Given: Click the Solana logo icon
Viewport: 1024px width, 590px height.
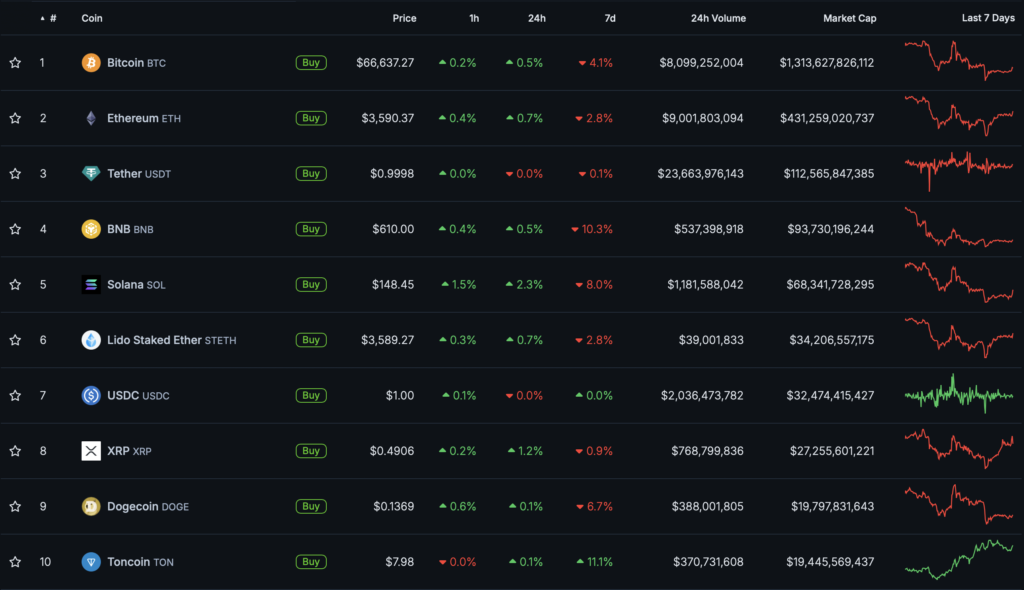Looking at the screenshot, I should (91, 285).
